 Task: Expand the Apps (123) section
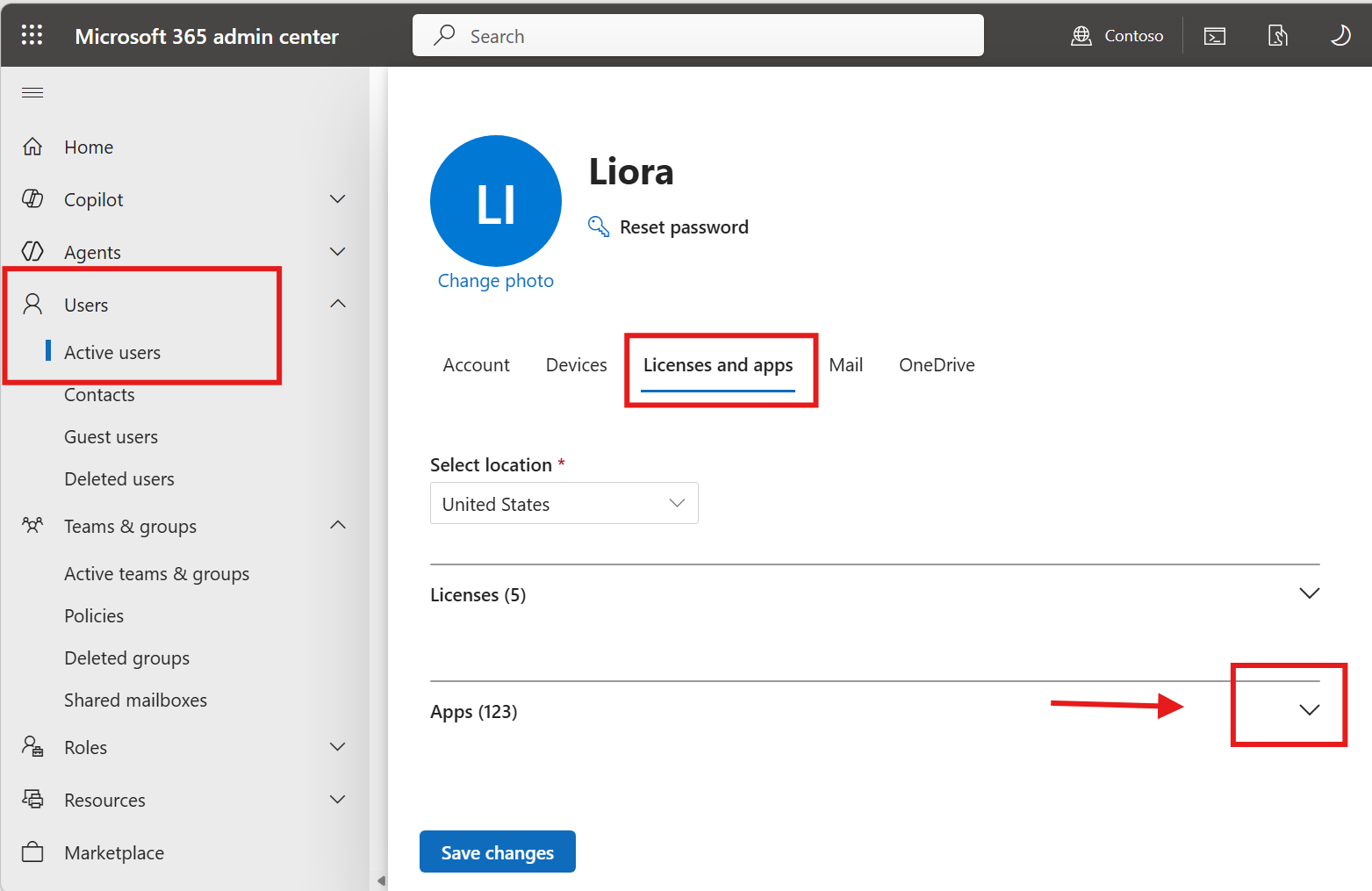point(1310,710)
